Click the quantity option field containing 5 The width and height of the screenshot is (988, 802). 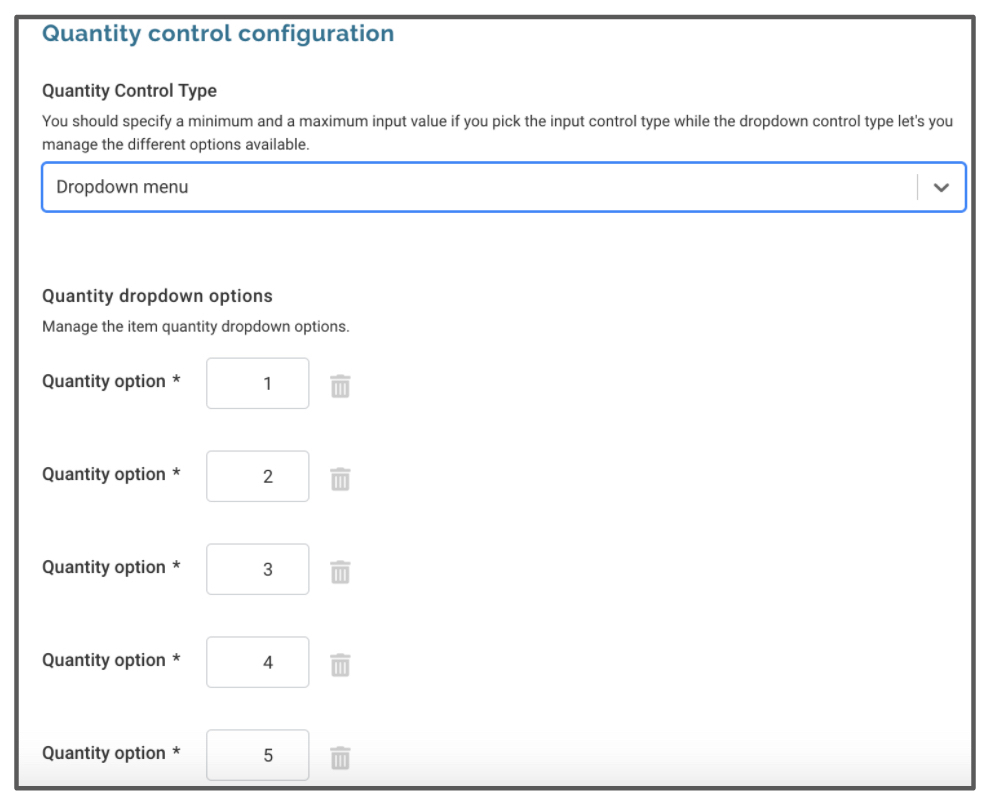click(x=258, y=755)
